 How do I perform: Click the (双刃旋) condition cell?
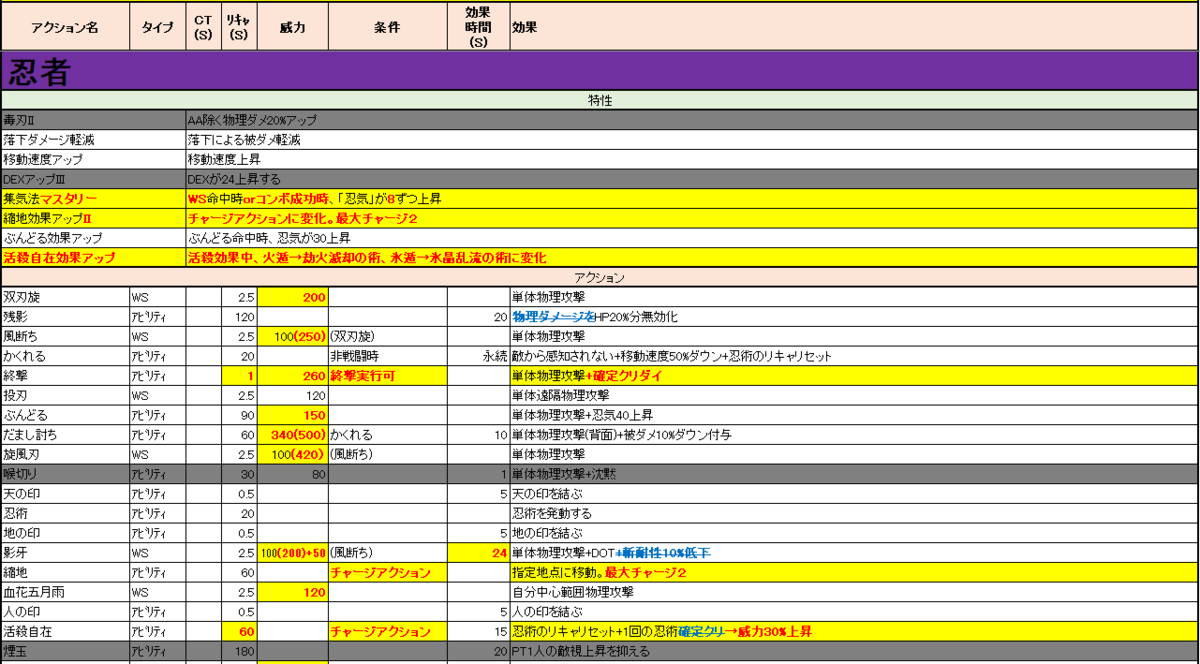click(x=387, y=337)
